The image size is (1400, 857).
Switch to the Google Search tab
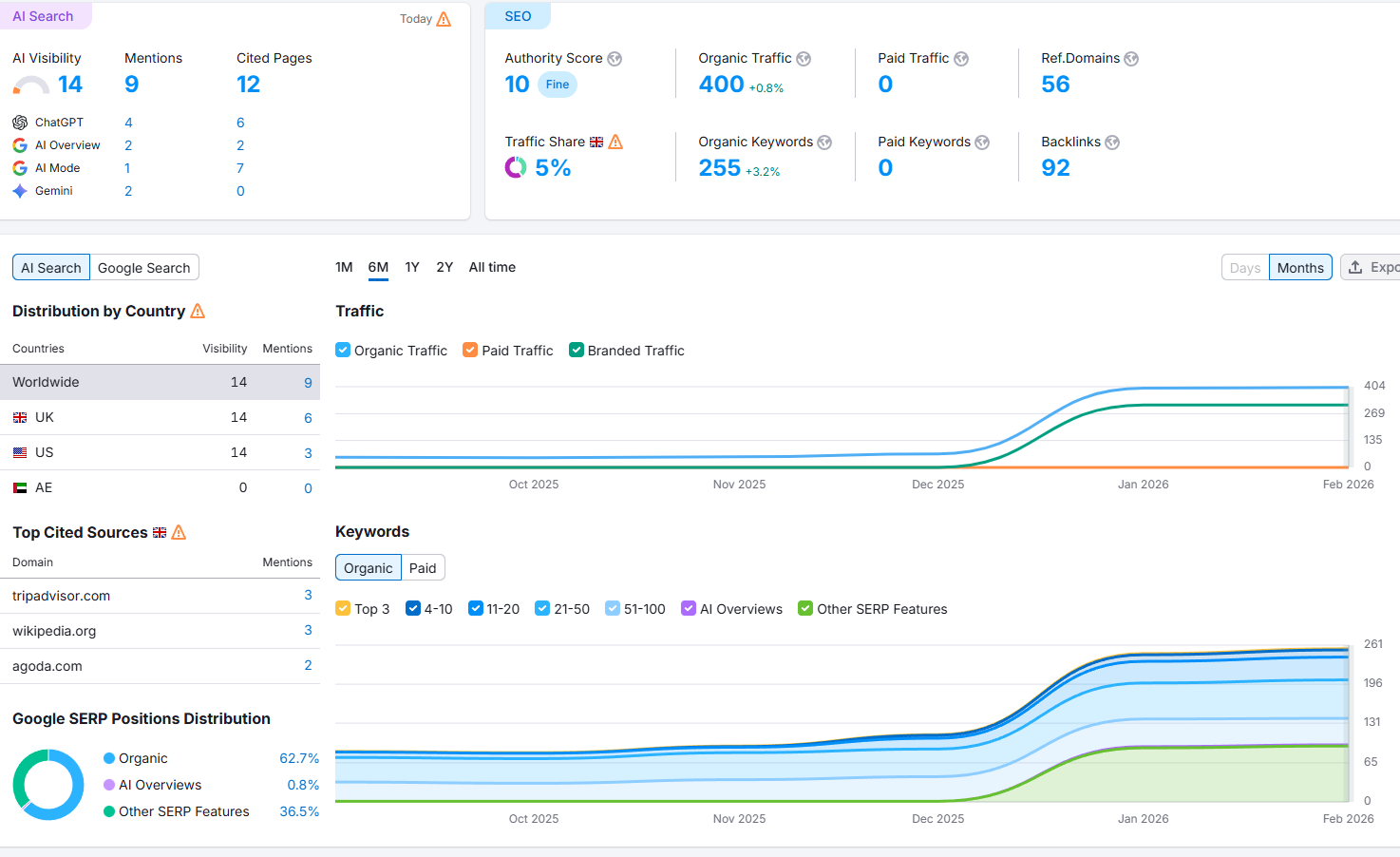[143, 267]
